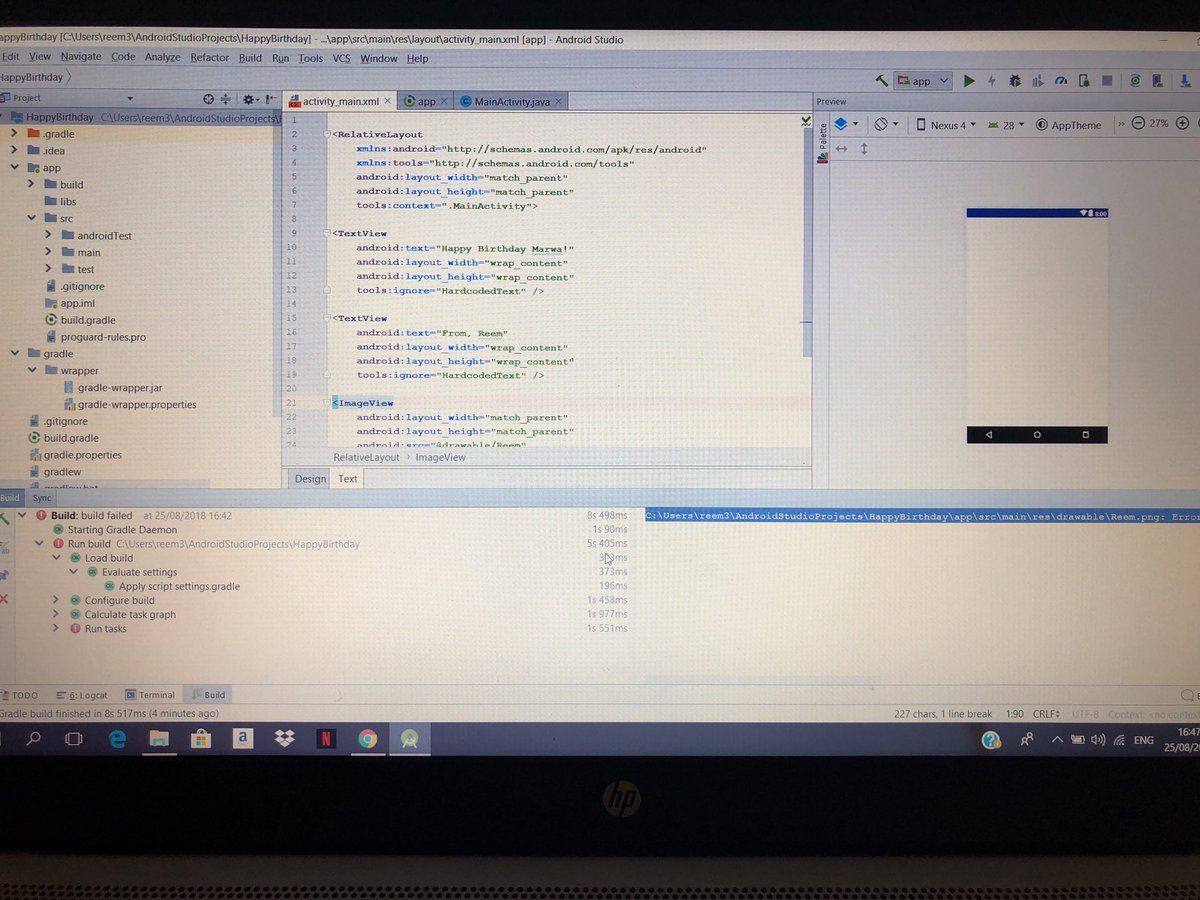Run the app with green play button

pos(969,81)
